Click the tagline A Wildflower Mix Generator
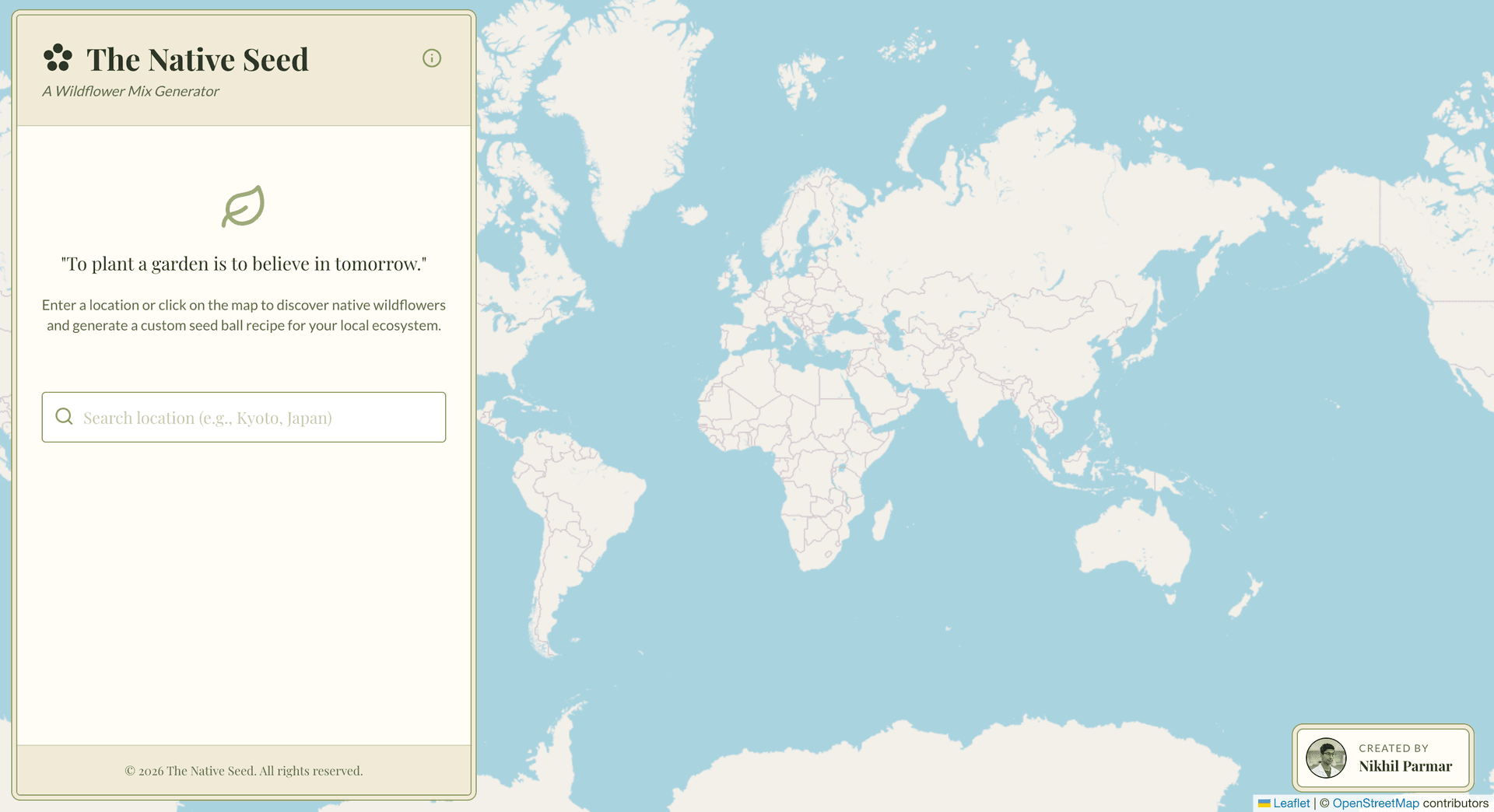Viewport: 1494px width, 812px height. tap(130, 91)
